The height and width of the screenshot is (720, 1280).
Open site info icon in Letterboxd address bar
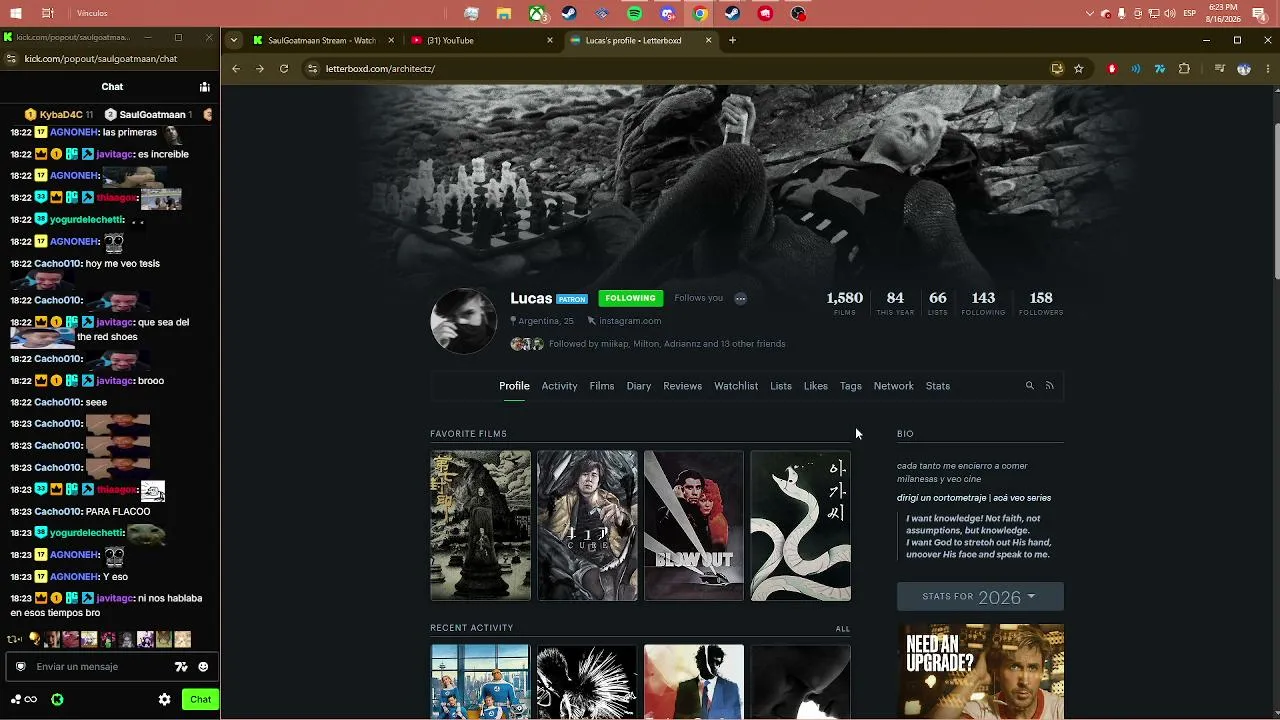coord(312,69)
